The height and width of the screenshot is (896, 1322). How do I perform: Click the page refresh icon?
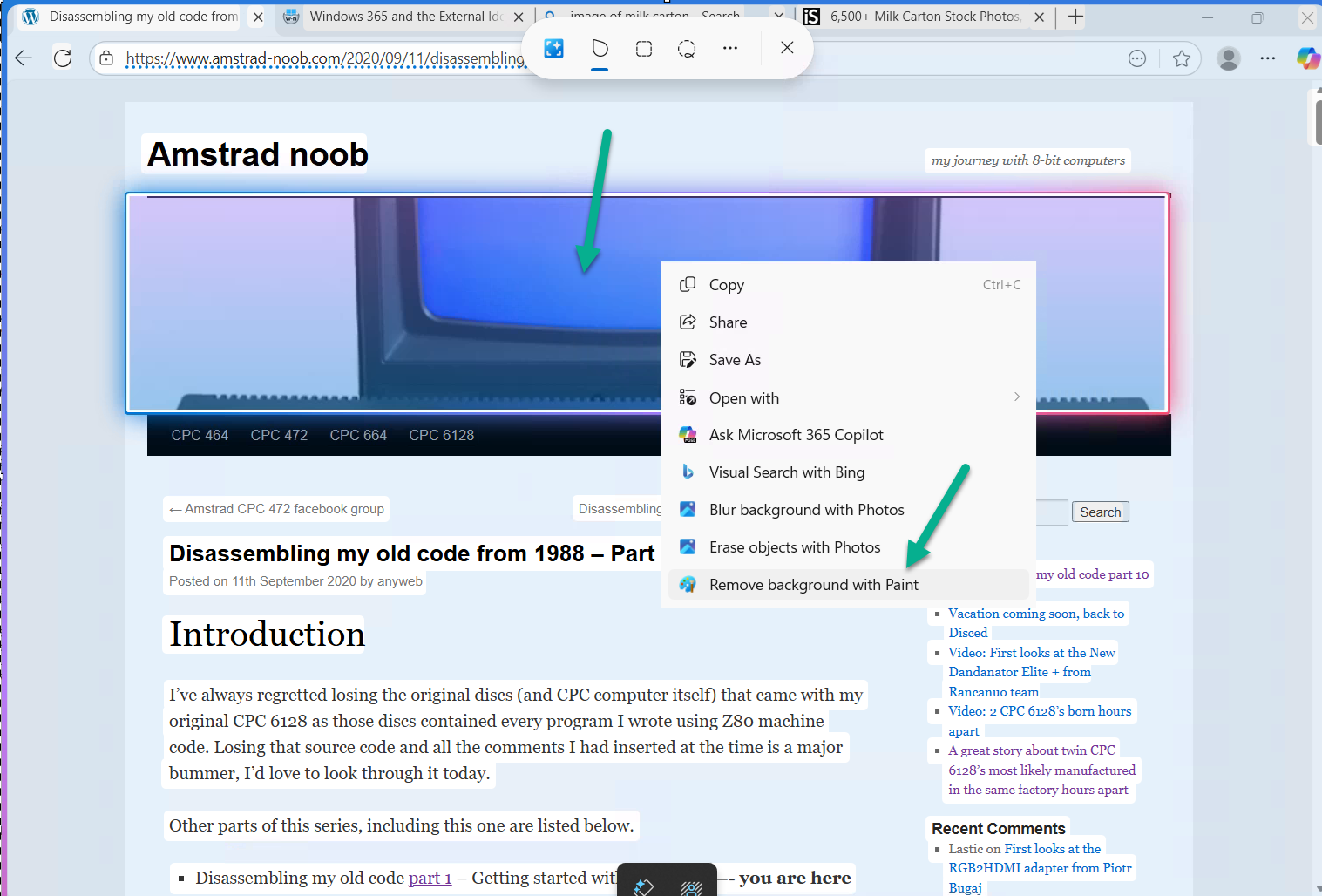[62, 58]
